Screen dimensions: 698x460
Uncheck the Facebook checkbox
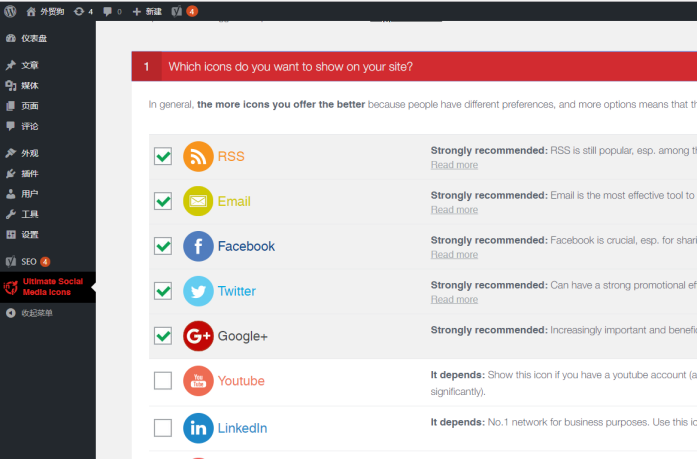[163, 246]
